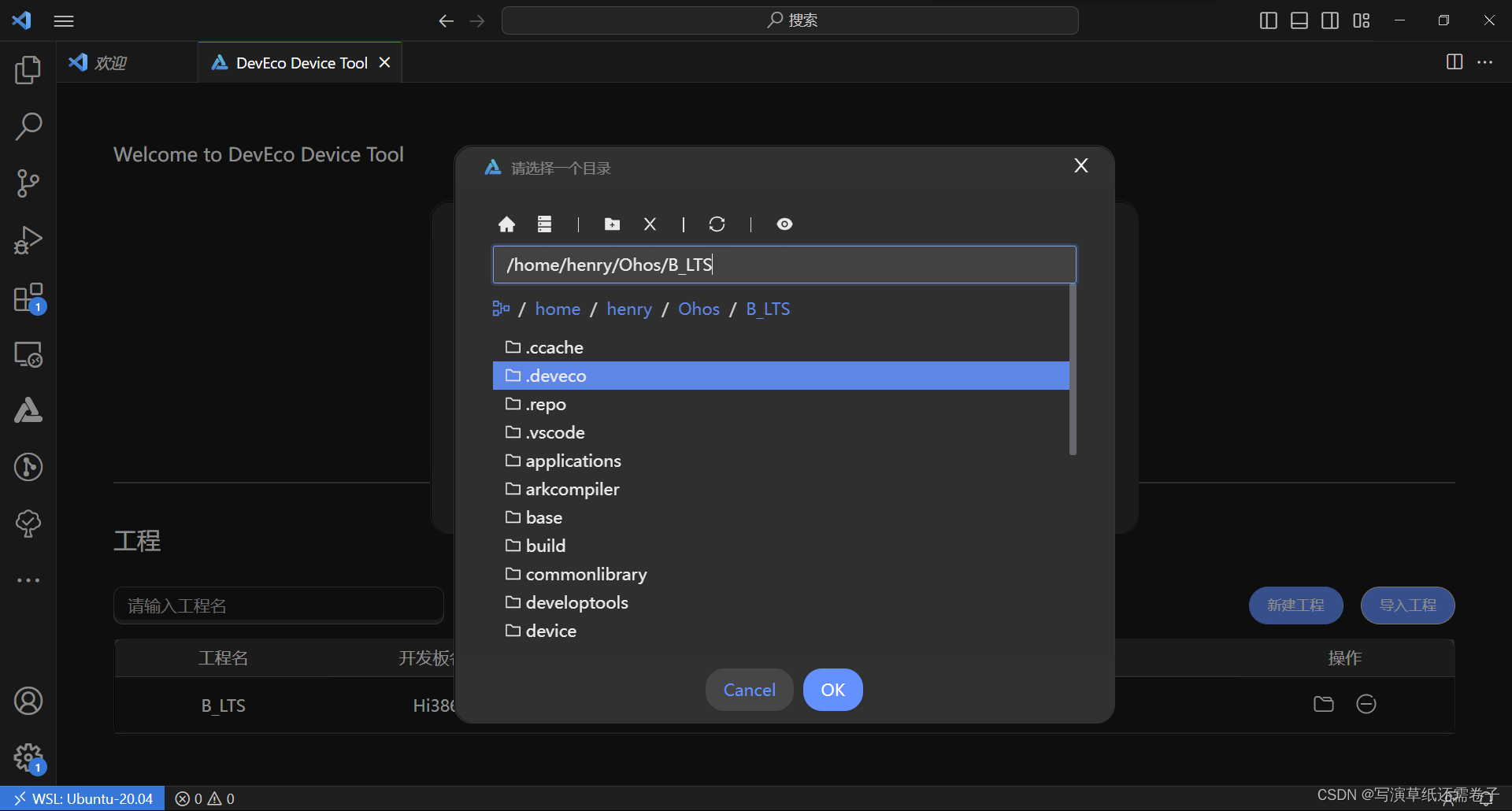Open the errors and warnings status item
Image resolution: width=1512 pixels, height=811 pixels.
coord(205,798)
